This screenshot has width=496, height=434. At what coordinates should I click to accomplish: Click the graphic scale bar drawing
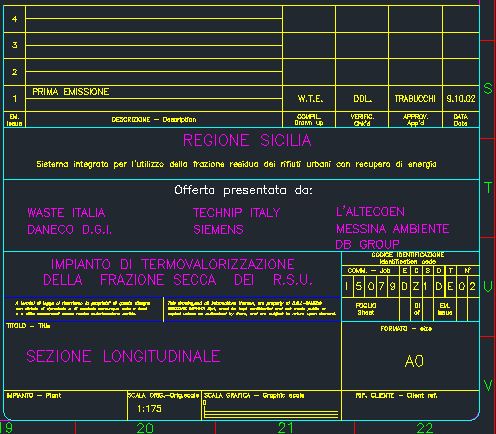[x=271, y=415]
